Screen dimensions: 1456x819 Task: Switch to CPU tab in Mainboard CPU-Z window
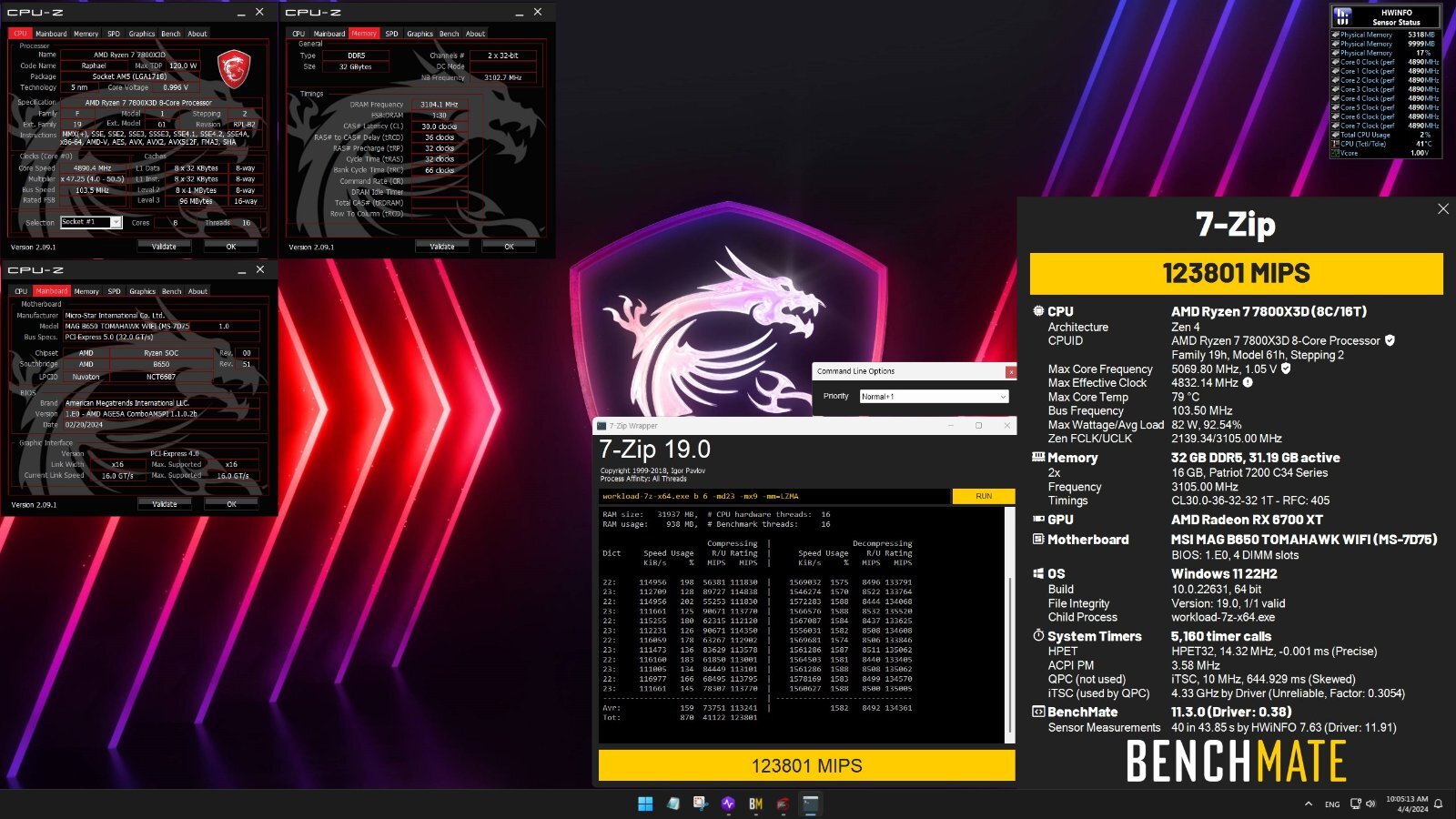click(21, 291)
